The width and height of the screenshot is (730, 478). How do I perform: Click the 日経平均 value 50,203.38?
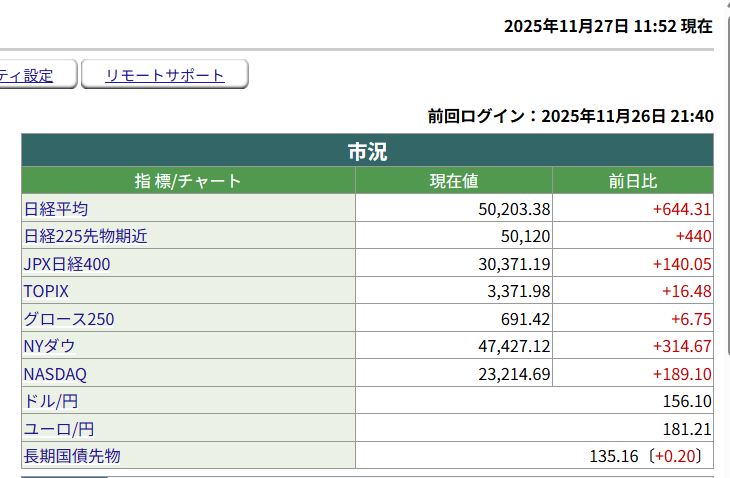point(515,209)
